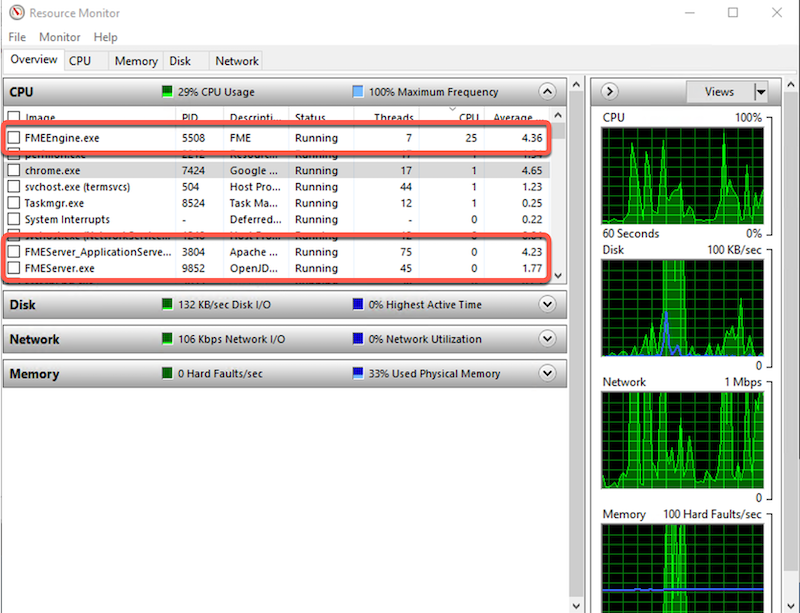This screenshot has height=613, width=800.
Task: Click the Disk activity graph
Action: point(683,308)
